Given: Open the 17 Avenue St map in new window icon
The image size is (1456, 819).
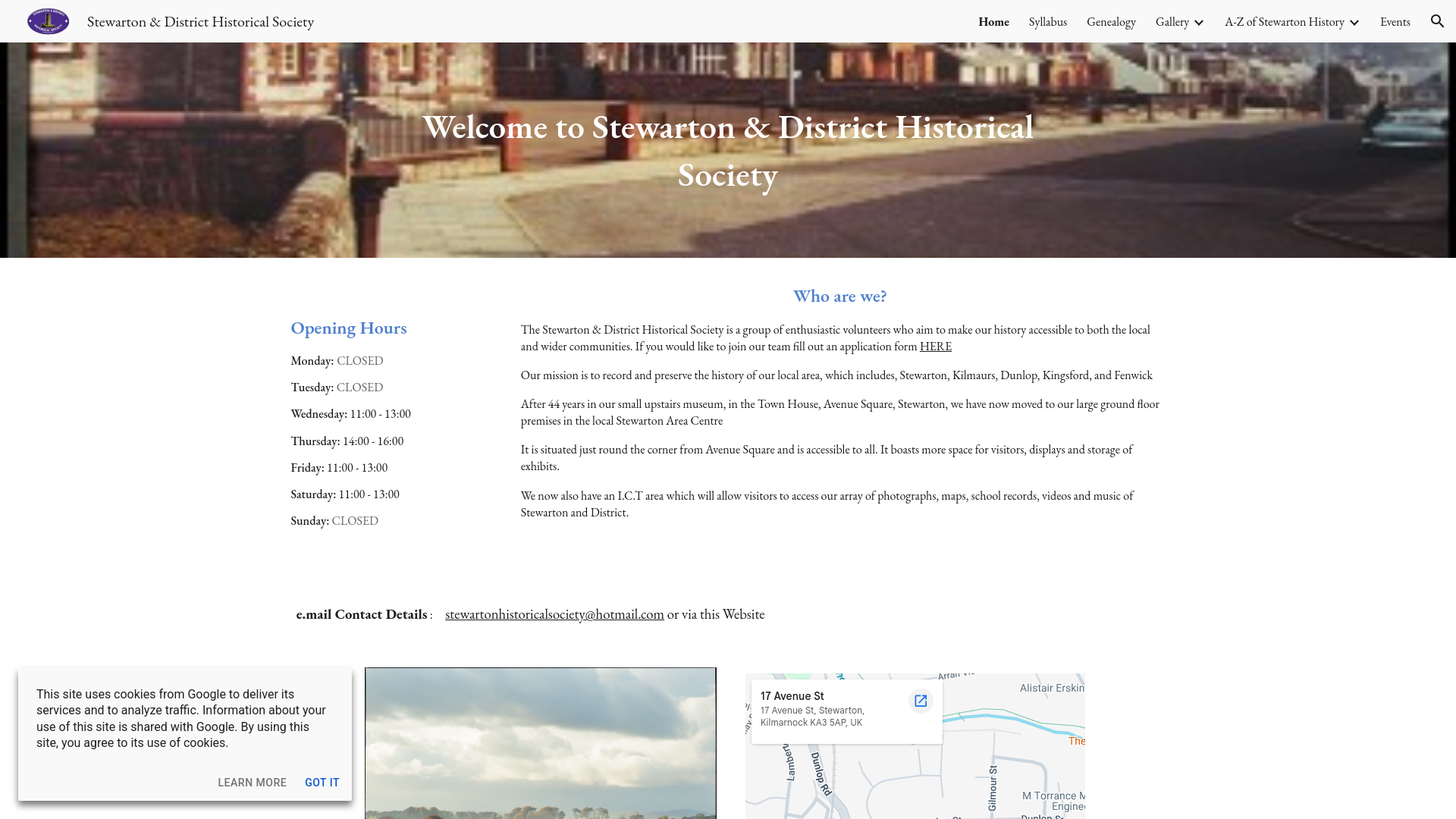Looking at the screenshot, I should click(921, 701).
